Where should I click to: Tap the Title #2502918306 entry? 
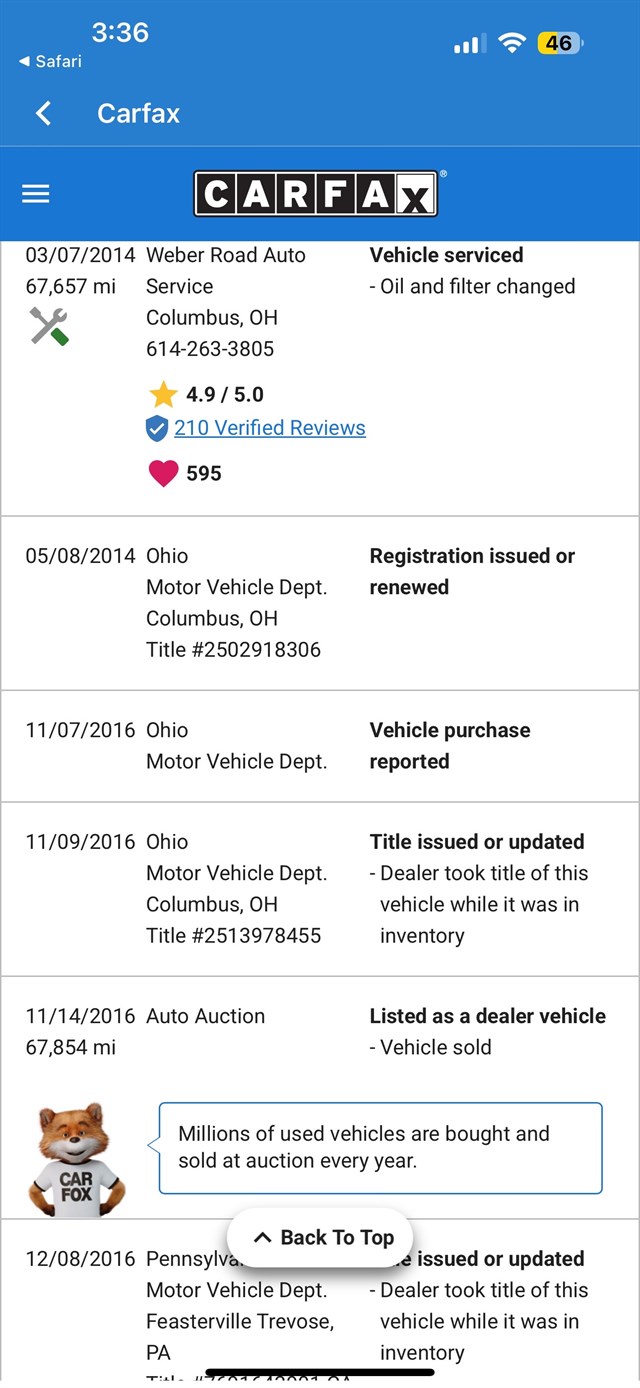pos(233,650)
